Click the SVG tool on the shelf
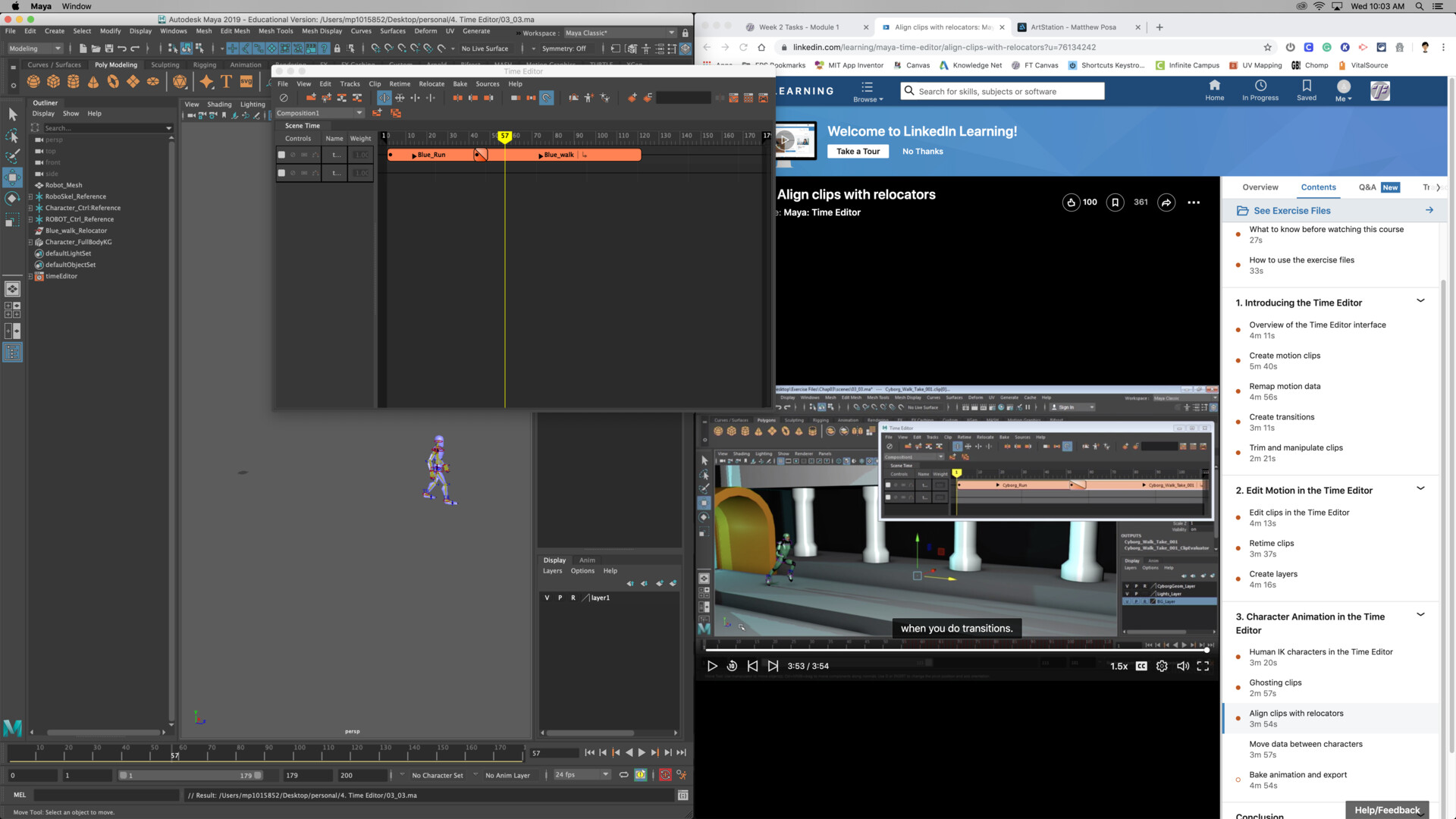 [x=246, y=82]
